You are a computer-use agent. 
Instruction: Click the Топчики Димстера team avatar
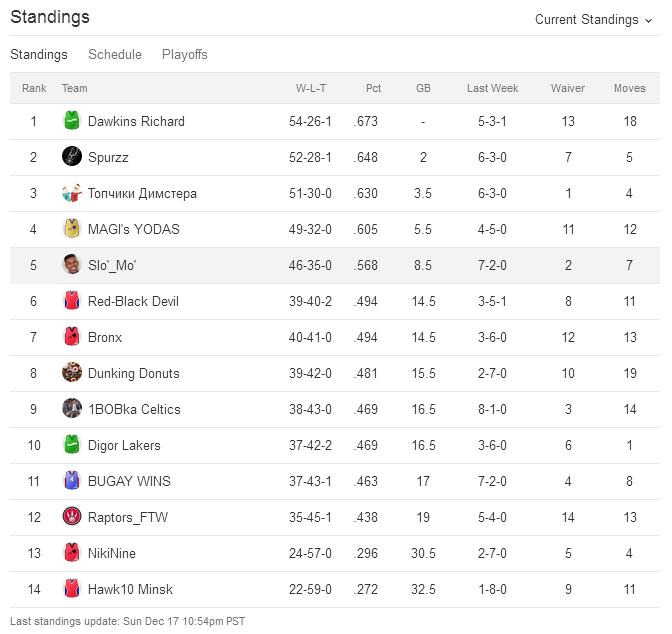[x=71, y=193]
